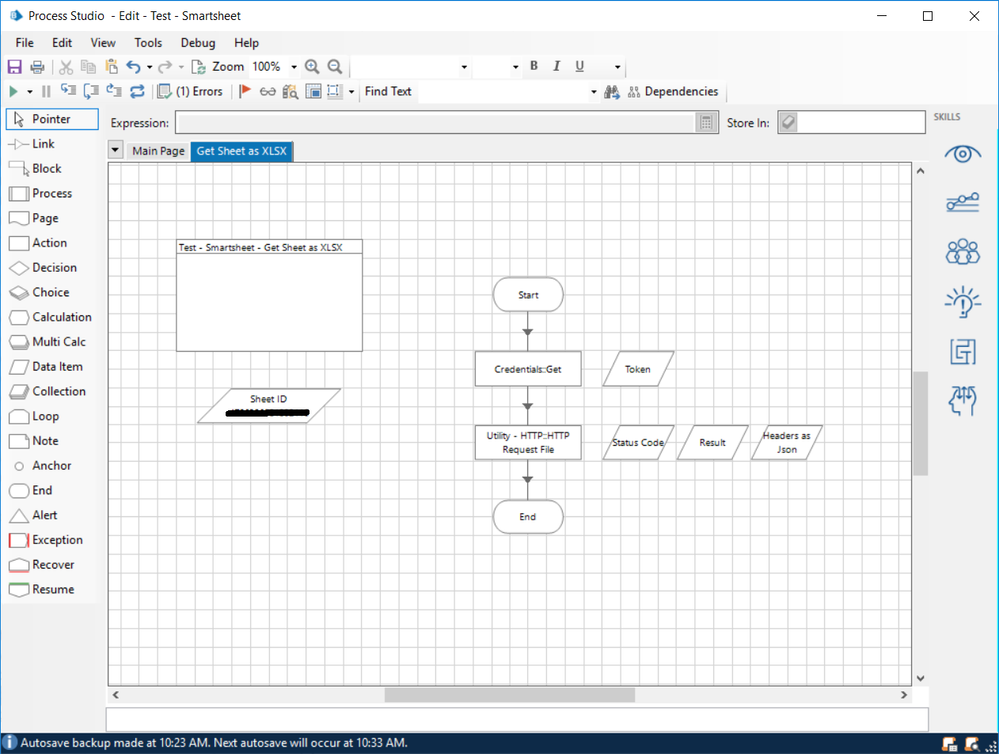Toggle Bold text formatting
The image size is (999, 754).
[534, 67]
